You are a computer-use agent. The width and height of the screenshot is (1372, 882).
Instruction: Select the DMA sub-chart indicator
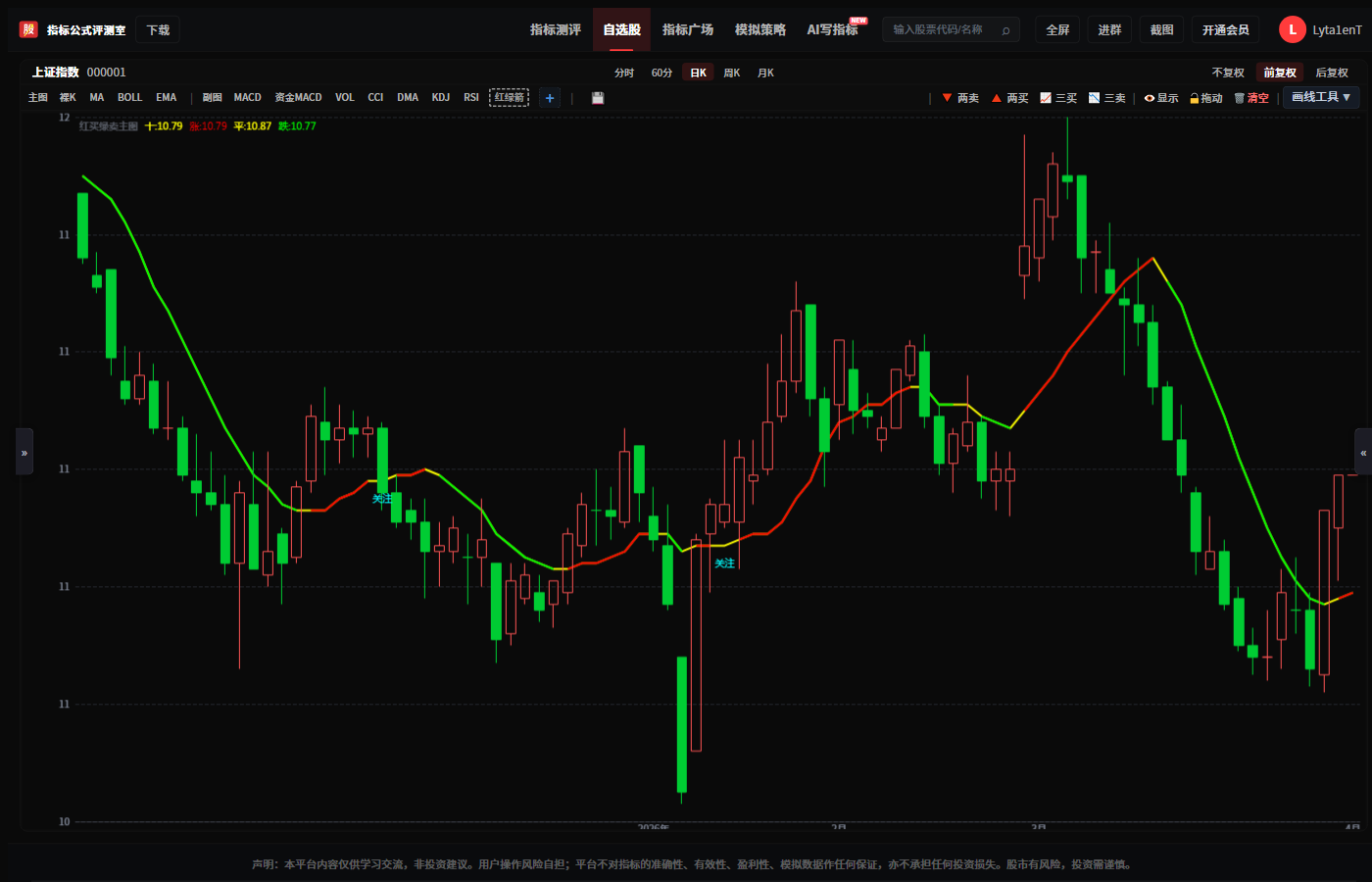click(408, 98)
